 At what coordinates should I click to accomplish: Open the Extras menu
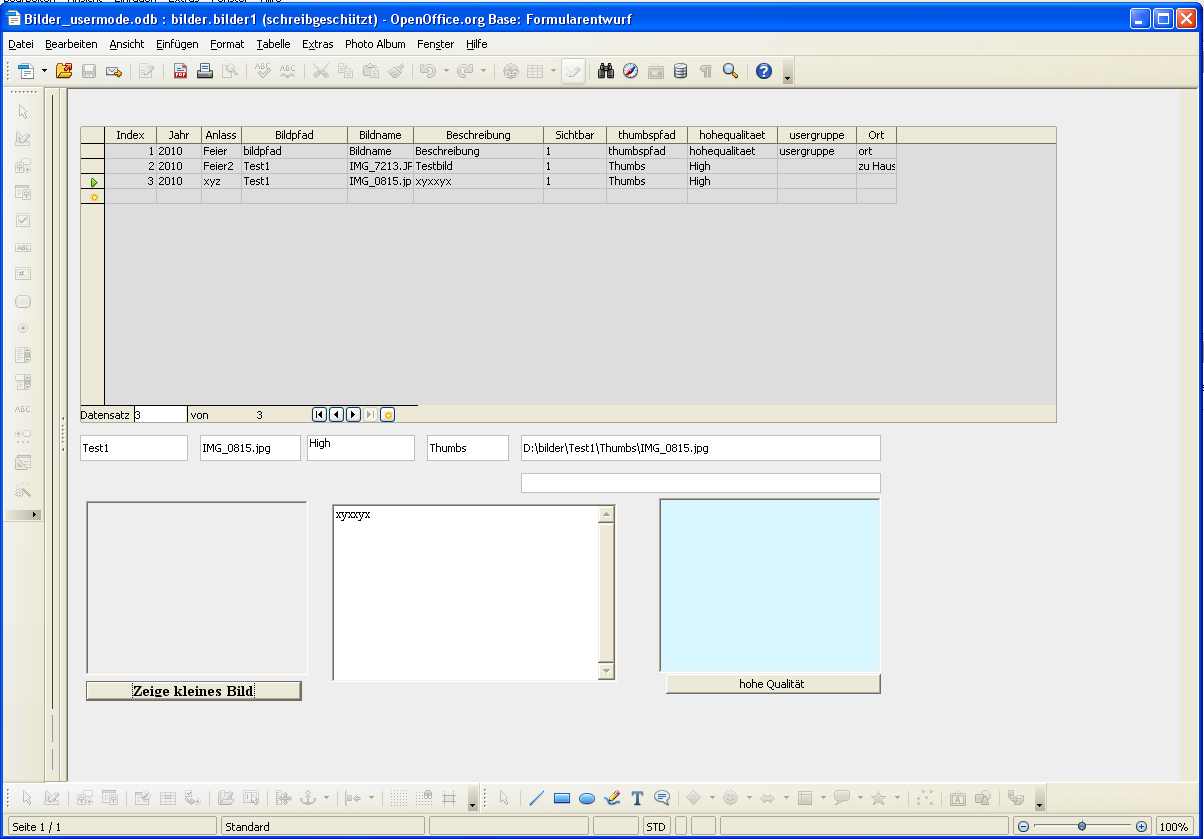tap(317, 44)
